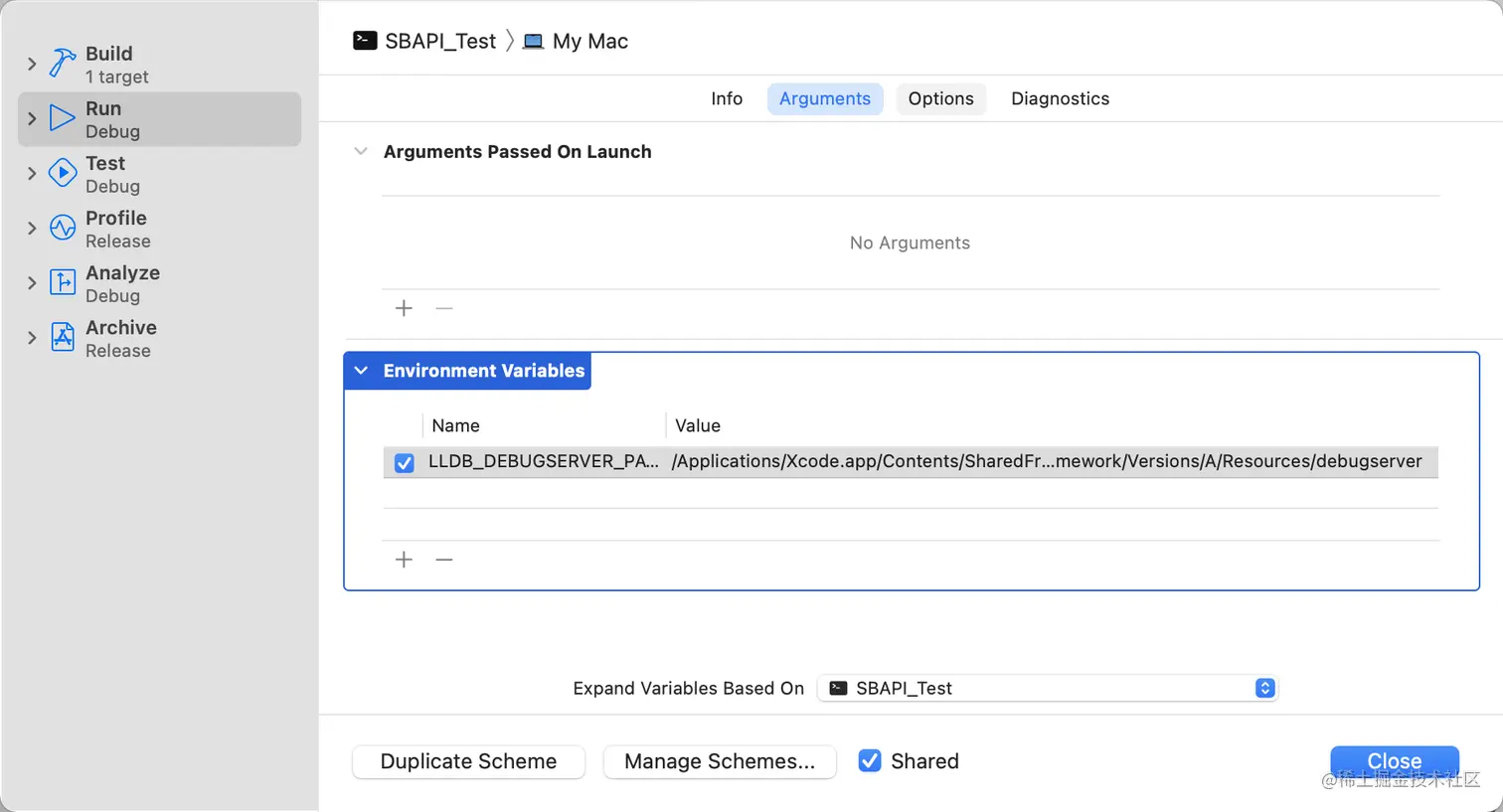Toggle the Shared scheme checkbox
Image resolution: width=1503 pixels, height=812 pixels.
(x=870, y=761)
